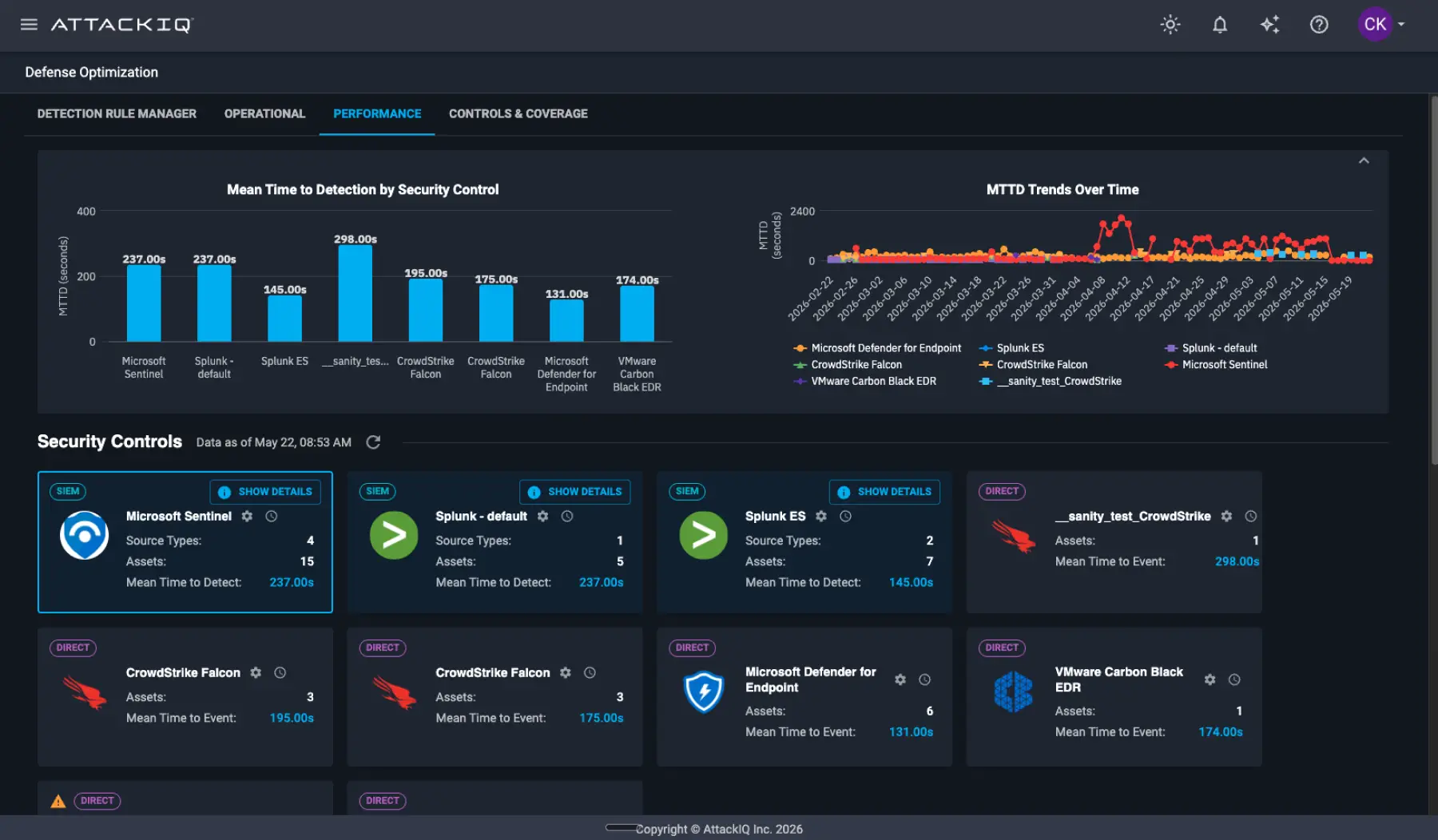This screenshot has height=840, width=1438.
Task: Toggle Microsoft Sentinel legend series
Action: coord(1216,364)
